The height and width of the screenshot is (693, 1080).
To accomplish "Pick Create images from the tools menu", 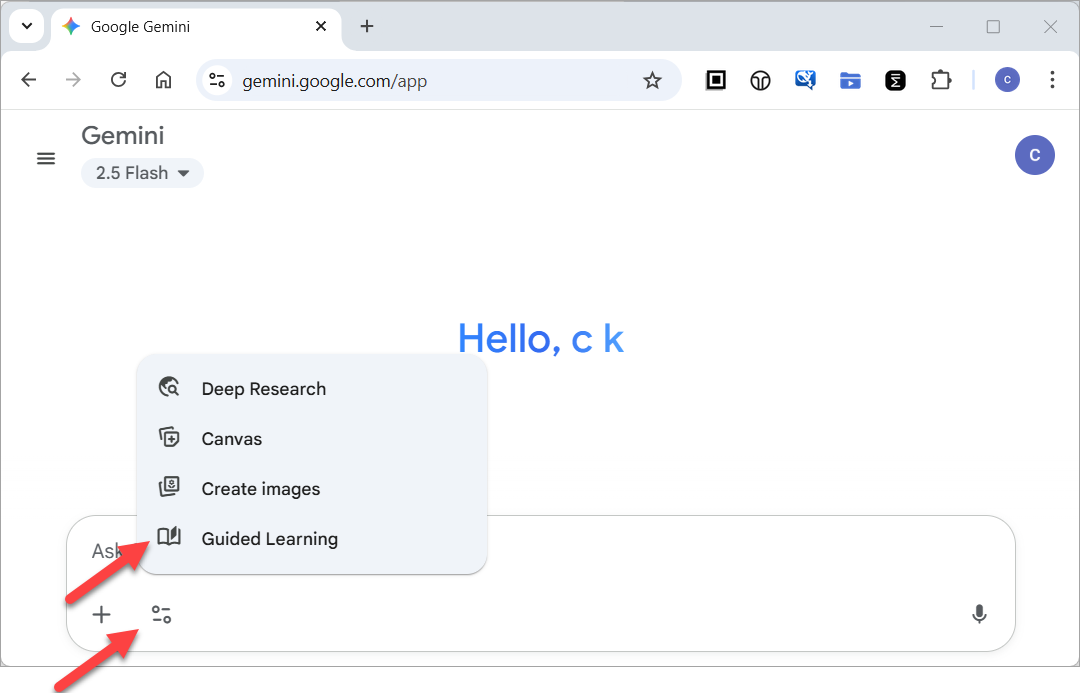I will [x=311, y=489].
